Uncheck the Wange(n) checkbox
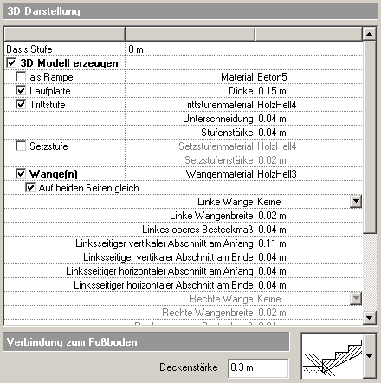The height and width of the screenshot is (383, 381). (x=21, y=174)
